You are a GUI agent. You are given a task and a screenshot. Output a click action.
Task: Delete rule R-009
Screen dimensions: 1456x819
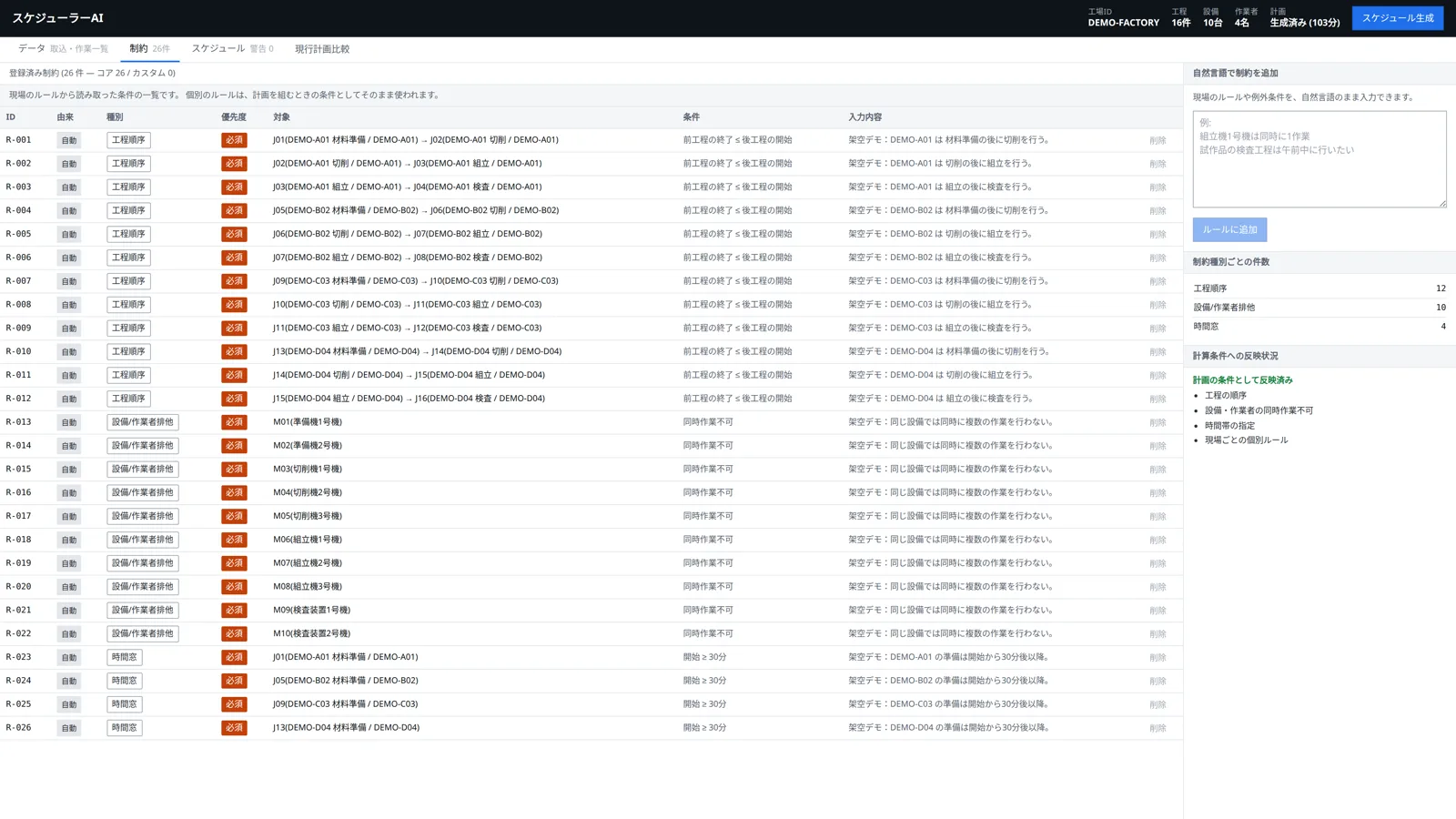pos(1158,329)
